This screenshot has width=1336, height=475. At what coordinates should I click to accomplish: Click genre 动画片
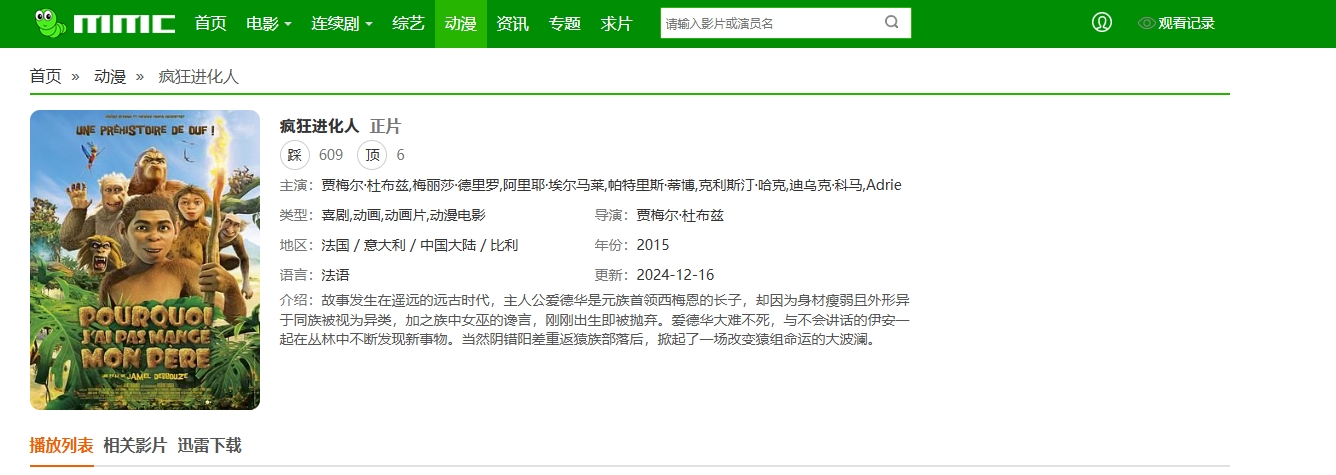(x=405, y=215)
